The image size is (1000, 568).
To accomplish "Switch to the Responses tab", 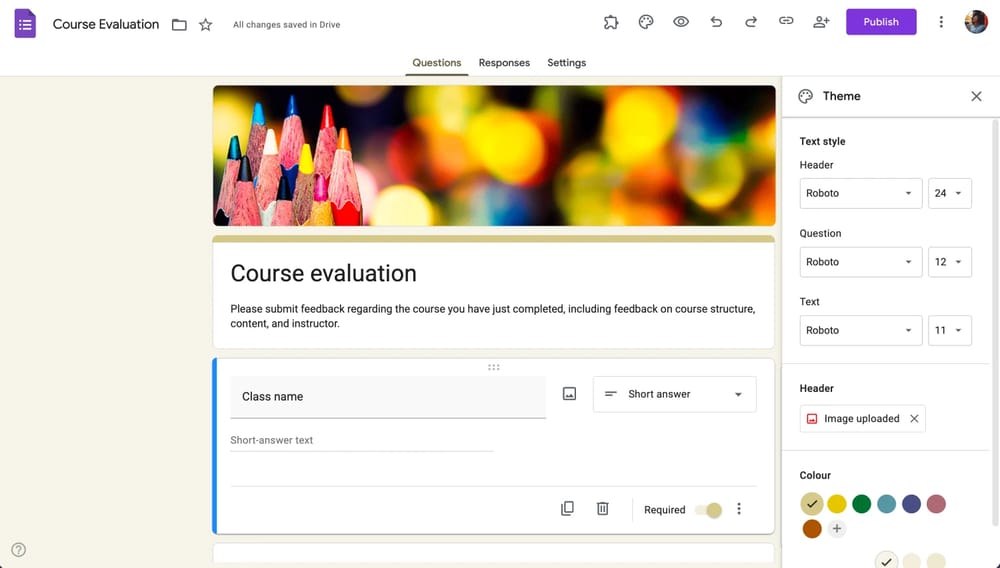I will 504,63.
